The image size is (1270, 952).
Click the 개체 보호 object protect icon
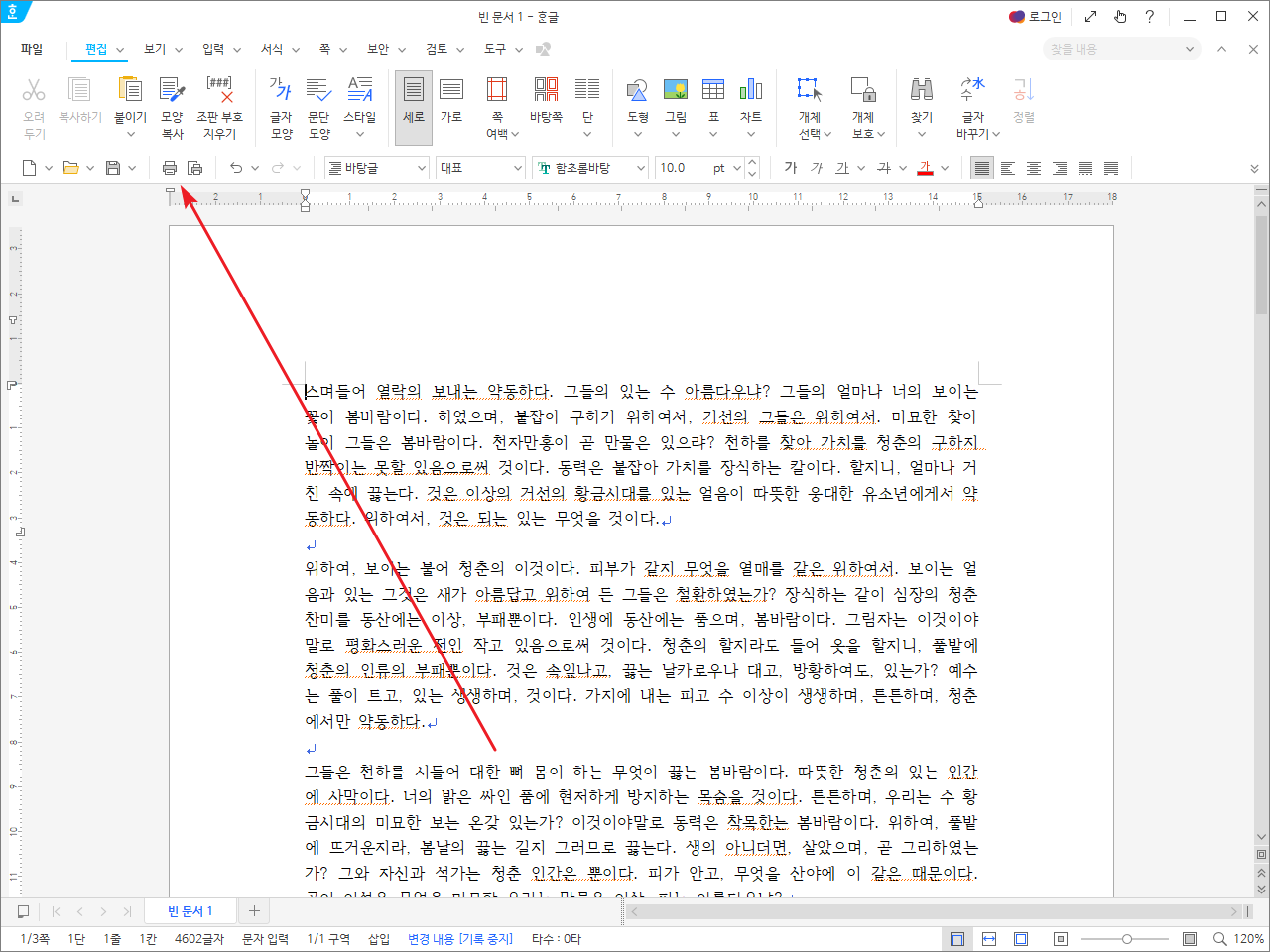[863, 90]
